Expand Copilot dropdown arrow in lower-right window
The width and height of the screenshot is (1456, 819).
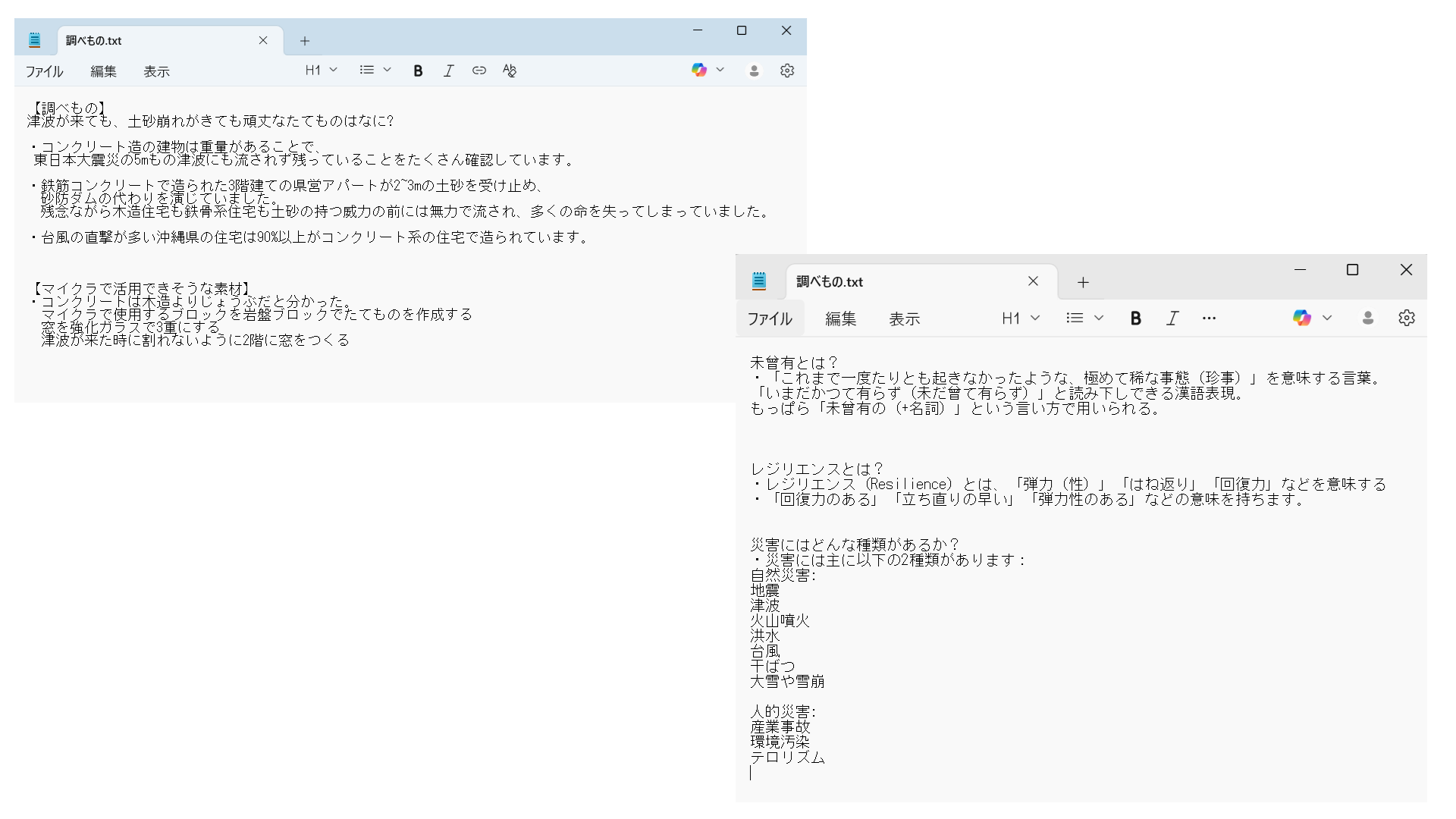(1327, 318)
